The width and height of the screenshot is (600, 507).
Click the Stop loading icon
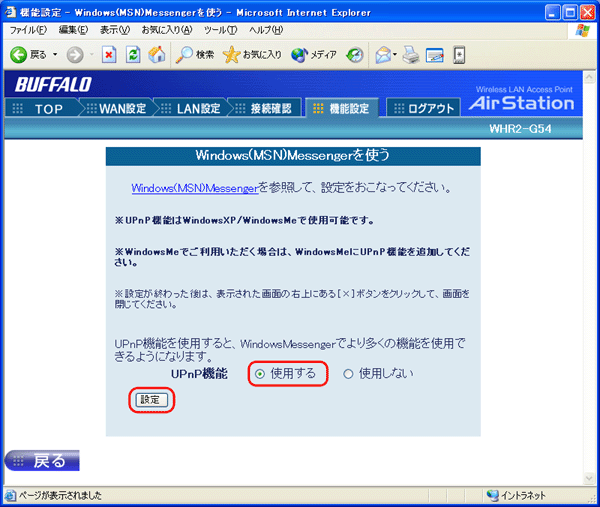pyautogui.click(x=109, y=55)
